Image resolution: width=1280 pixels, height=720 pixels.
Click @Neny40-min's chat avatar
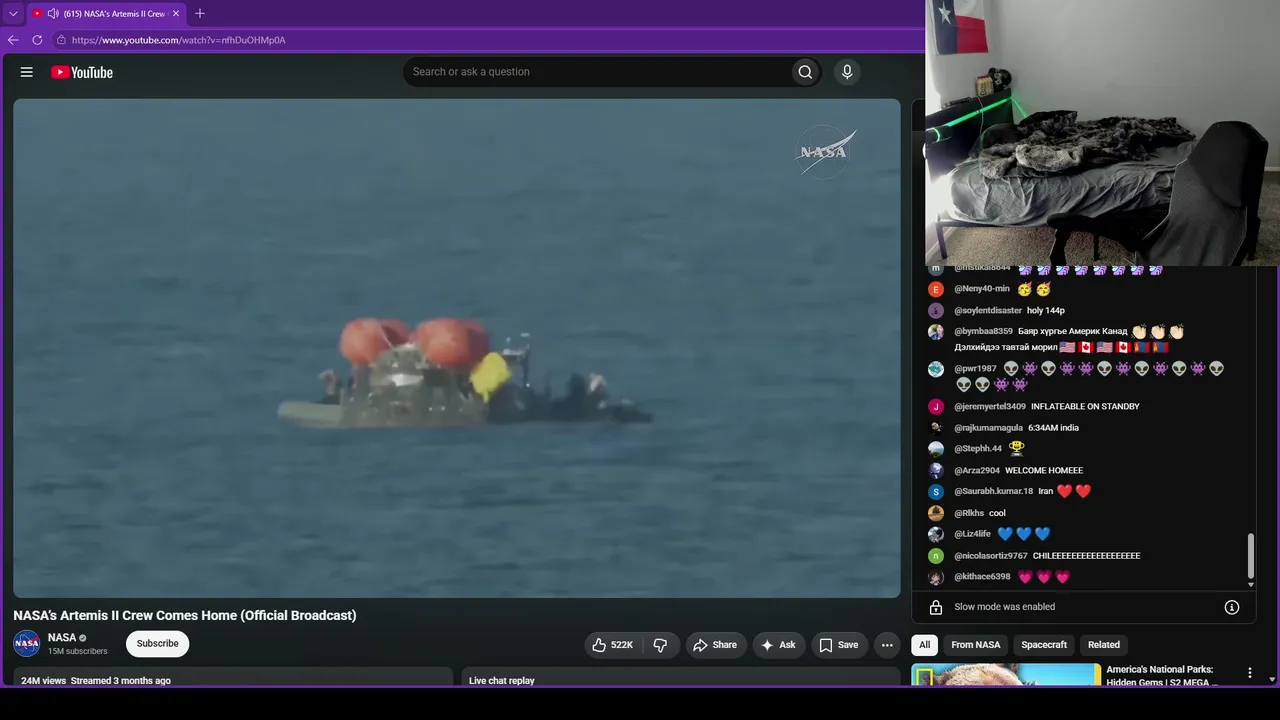936,289
